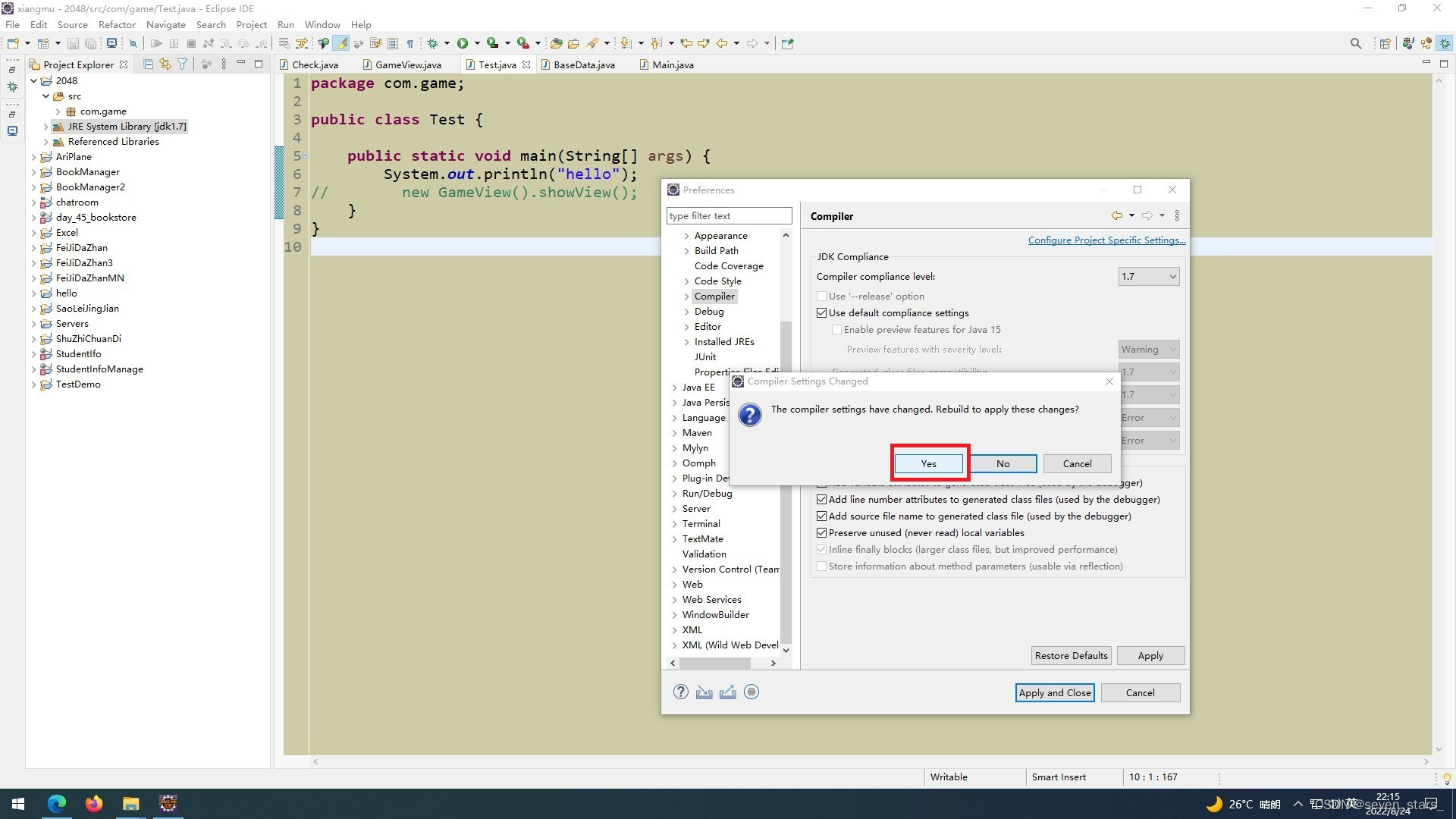This screenshot has width=1456, height=819.
Task: Open the Refactor menu
Action: (x=117, y=24)
